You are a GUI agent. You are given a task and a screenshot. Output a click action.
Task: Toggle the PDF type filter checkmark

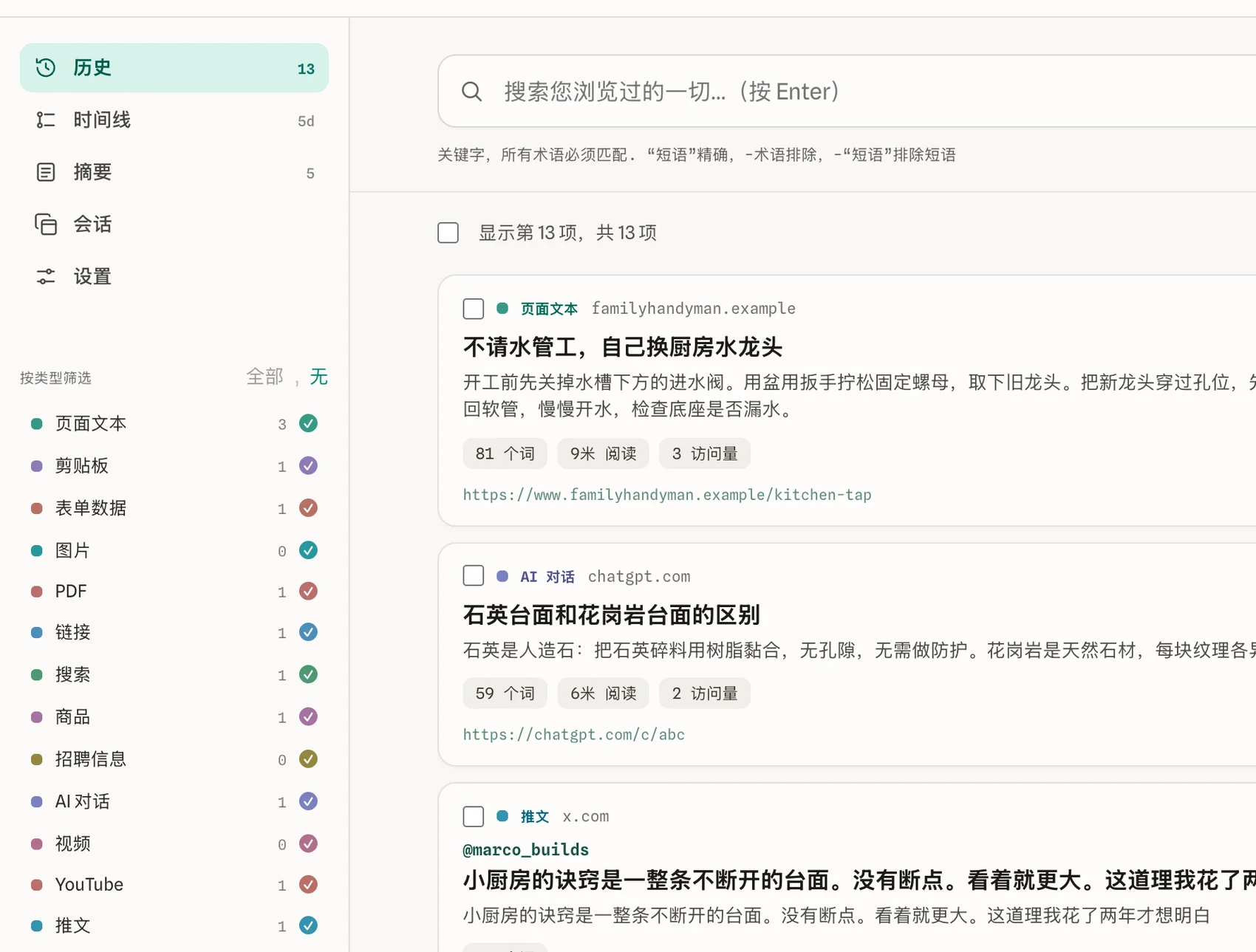point(308,591)
